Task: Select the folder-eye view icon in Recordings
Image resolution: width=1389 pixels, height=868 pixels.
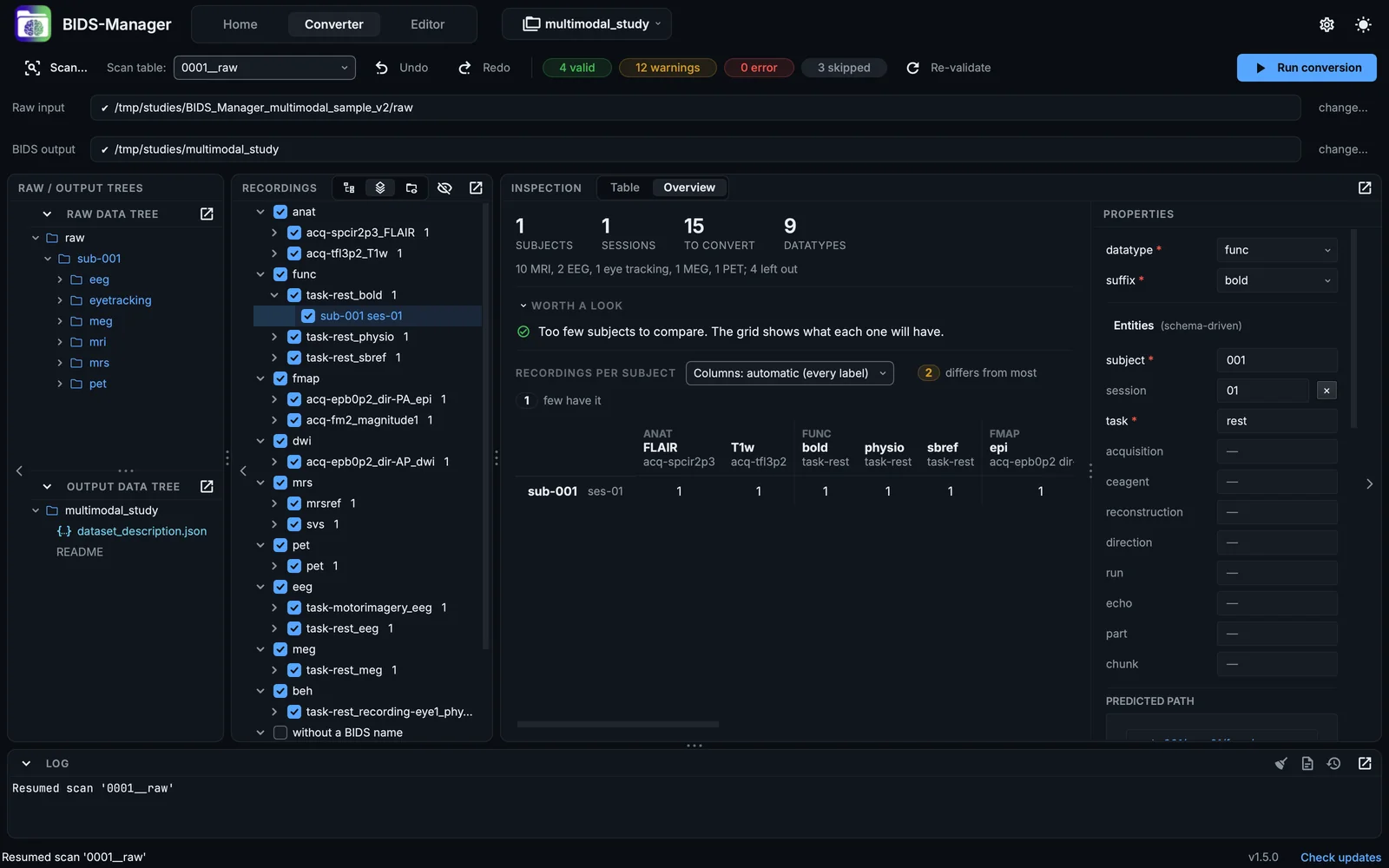Action: coord(411,187)
